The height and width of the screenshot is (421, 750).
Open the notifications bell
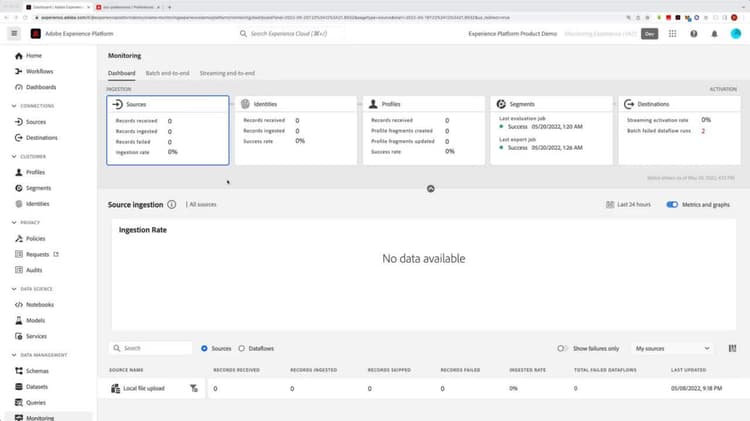pos(715,33)
